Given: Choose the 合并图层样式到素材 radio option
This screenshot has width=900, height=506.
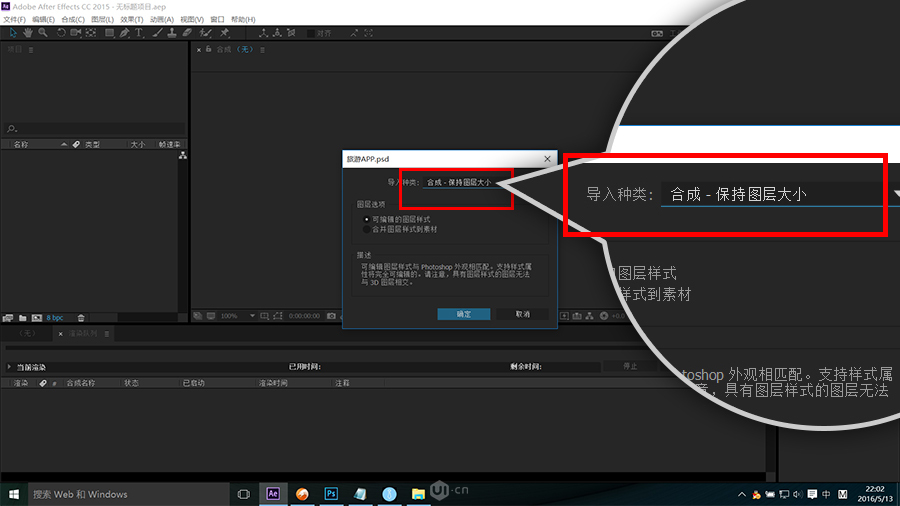Looking at the screenshot, I should [366, 229].
